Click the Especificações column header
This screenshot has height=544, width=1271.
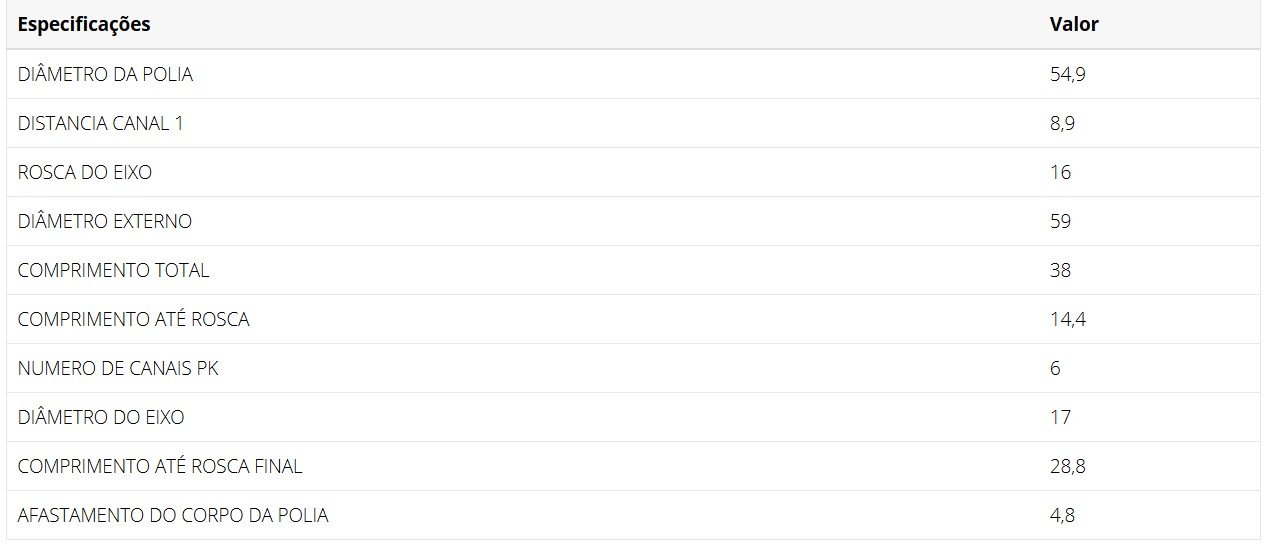point(84,25)
